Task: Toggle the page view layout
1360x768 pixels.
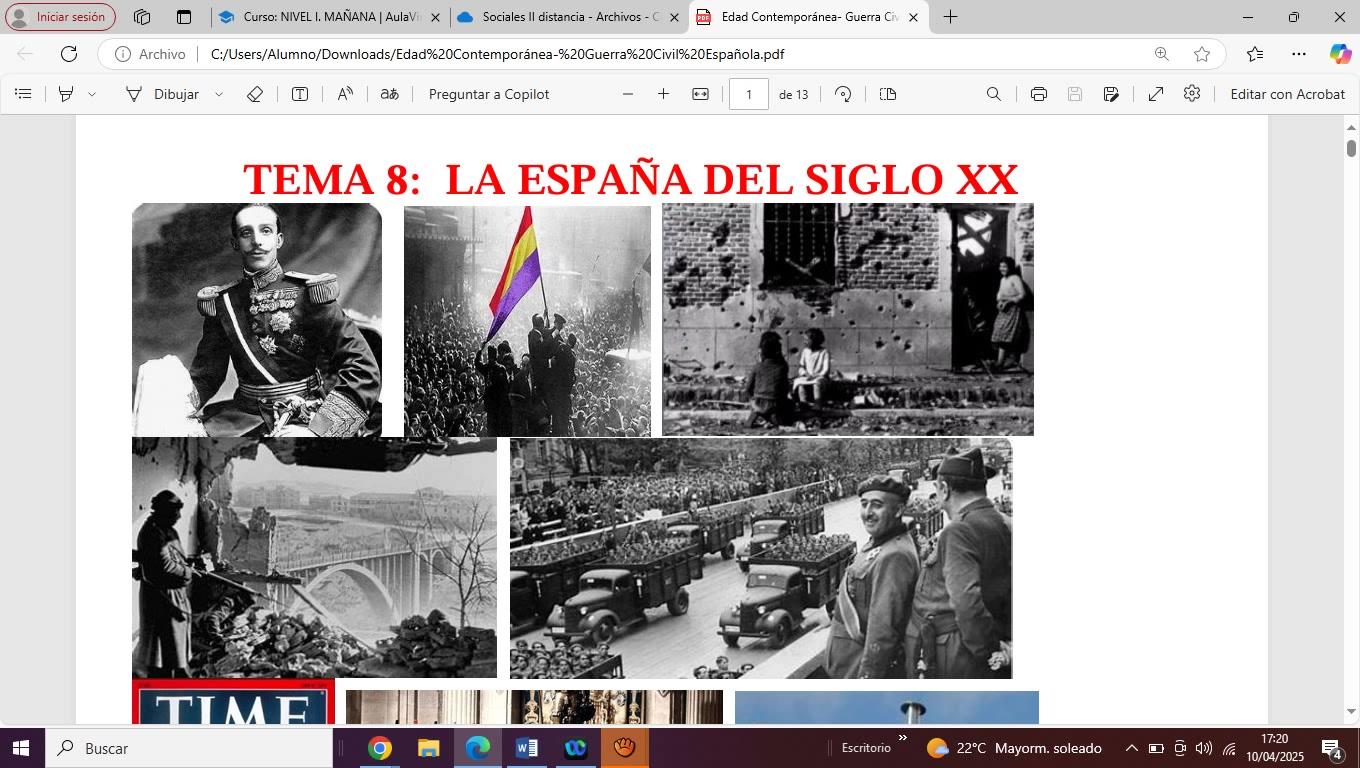Action: [x=888, y=94]
